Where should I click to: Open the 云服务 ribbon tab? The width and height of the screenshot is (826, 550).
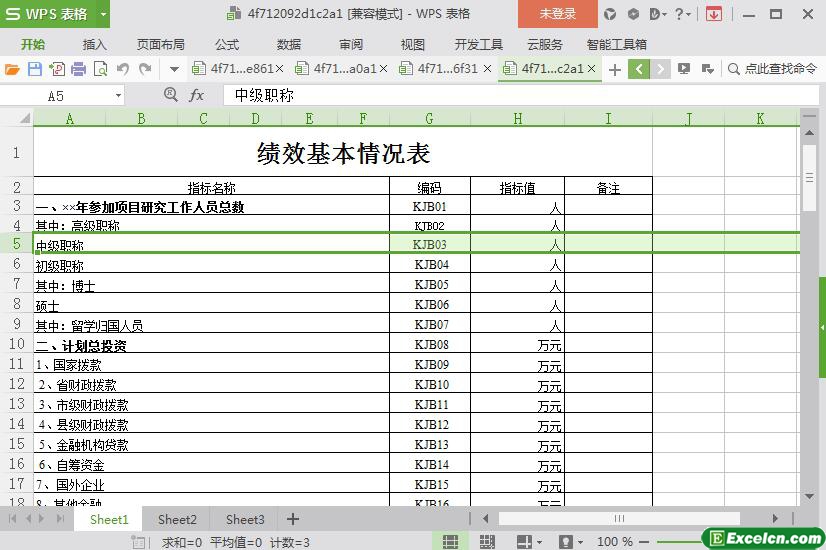545,45
